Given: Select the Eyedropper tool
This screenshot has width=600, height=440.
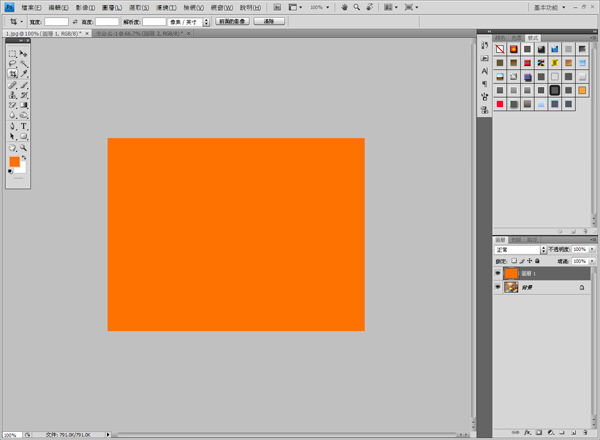Looking at the screenshot, I should click(x=23, y=74).
